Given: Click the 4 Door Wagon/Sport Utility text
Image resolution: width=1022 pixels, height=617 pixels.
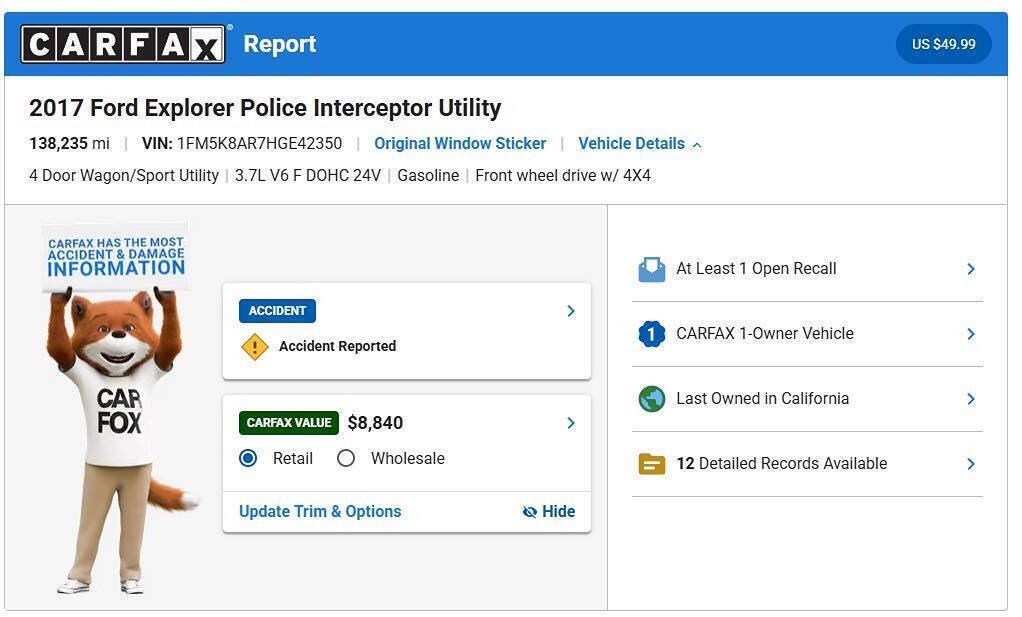Looking at the screenshot, I should click(124, 176).
